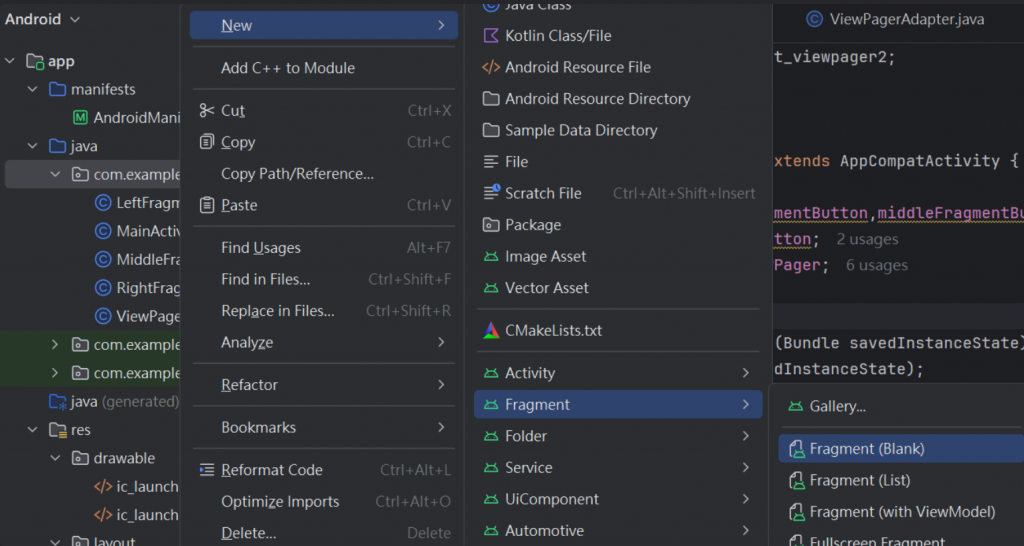
Task: Click the AndroidManifest file icon
Action: [80, 118]
